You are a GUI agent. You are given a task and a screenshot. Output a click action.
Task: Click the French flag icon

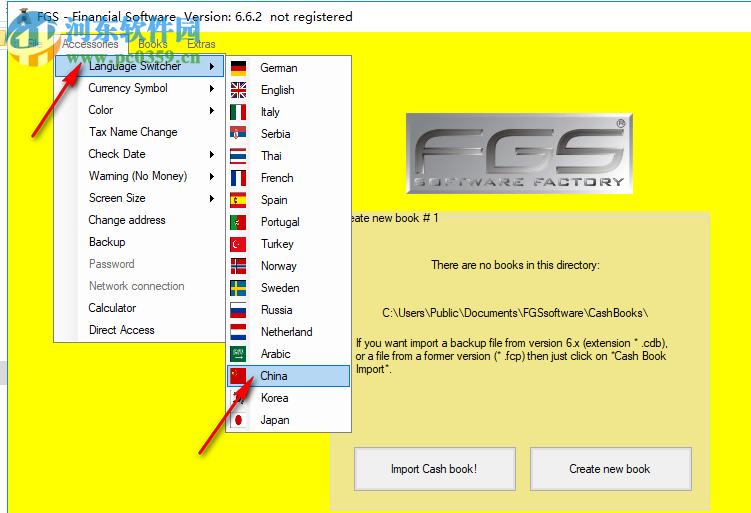coord(238,178)
